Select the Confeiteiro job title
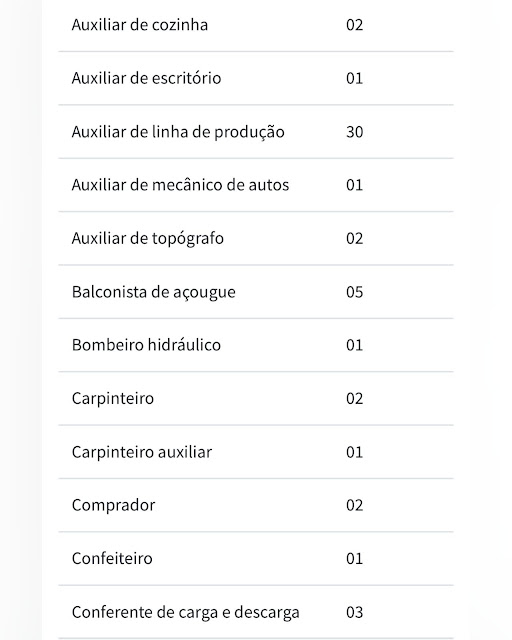 [x=112, y=558]
